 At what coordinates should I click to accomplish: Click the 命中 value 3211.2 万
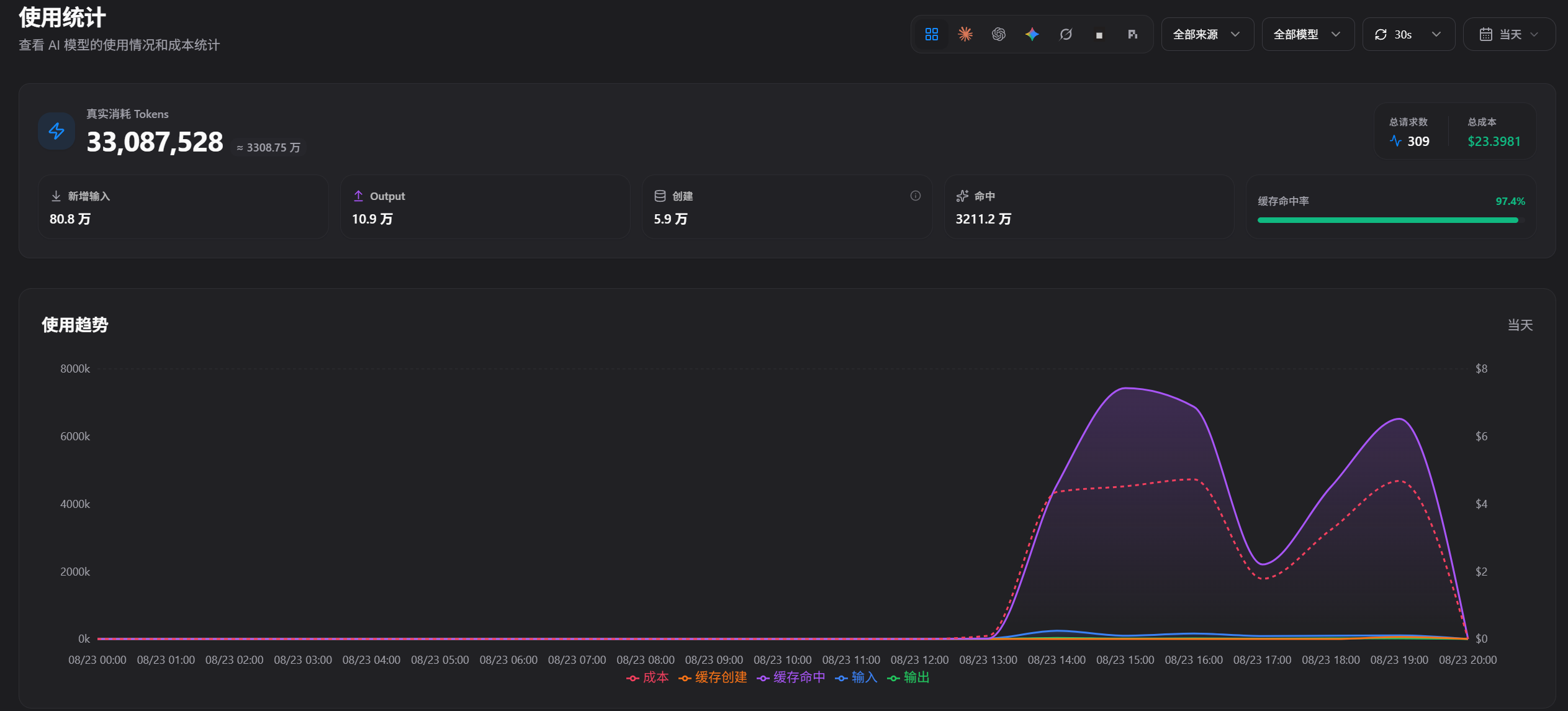click(983, 219)
